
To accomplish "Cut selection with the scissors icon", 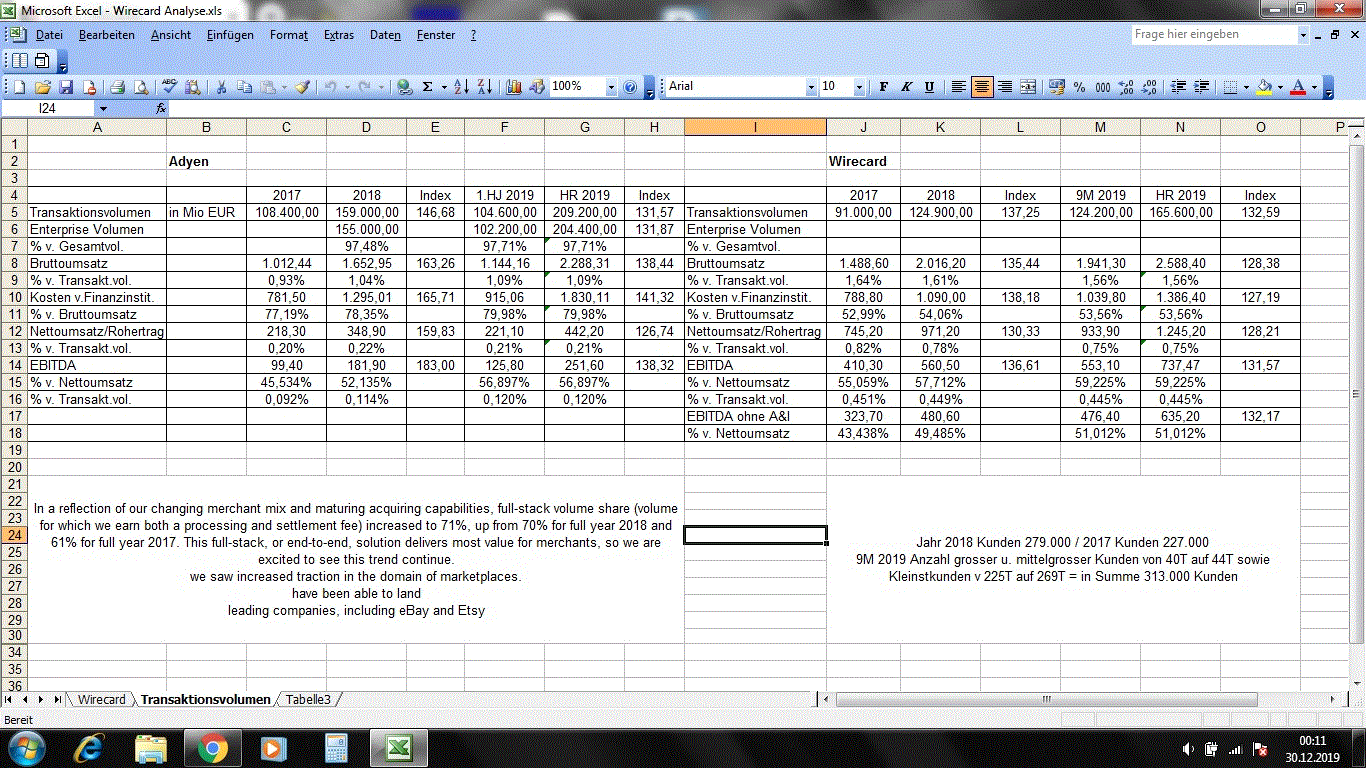I will coord(221,87).
